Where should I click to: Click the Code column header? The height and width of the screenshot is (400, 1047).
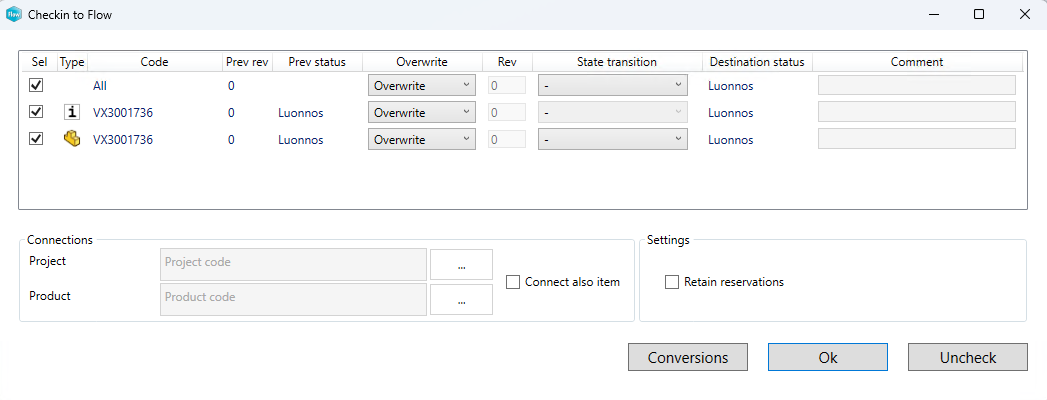point(154,62)
